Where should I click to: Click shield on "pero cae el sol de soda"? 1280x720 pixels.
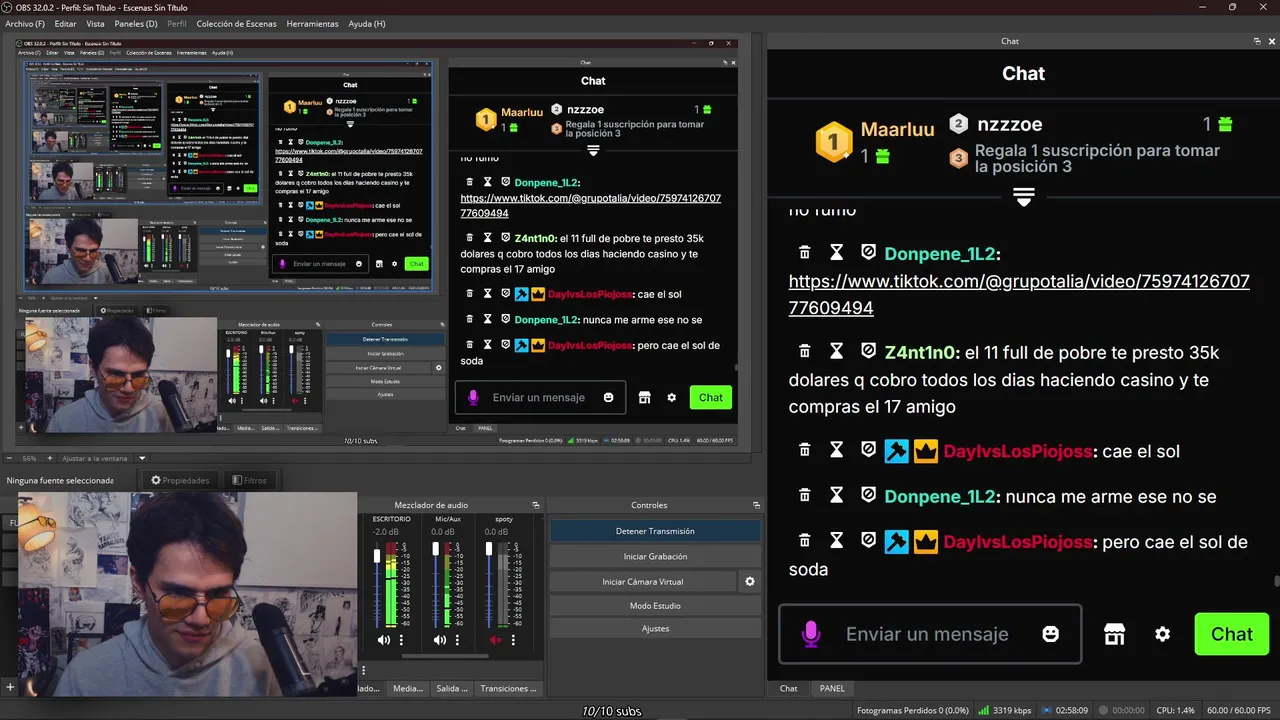(x=868, y=541)
